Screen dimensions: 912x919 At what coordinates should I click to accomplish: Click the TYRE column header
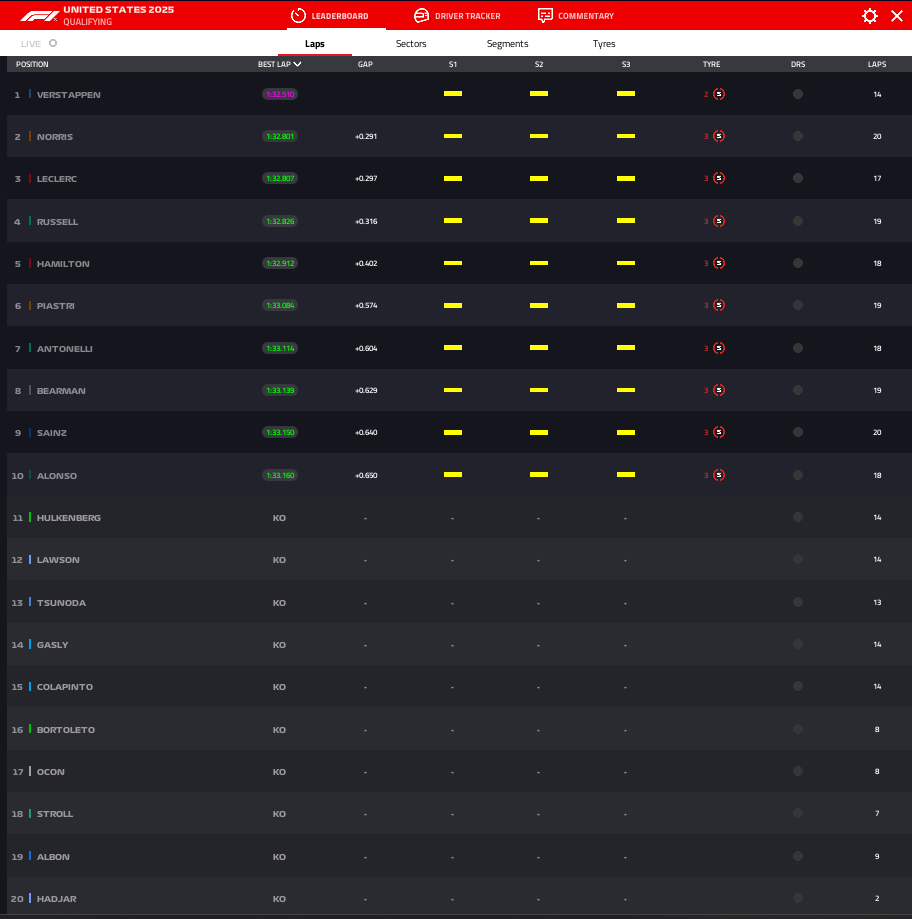[x=712, y=64]
